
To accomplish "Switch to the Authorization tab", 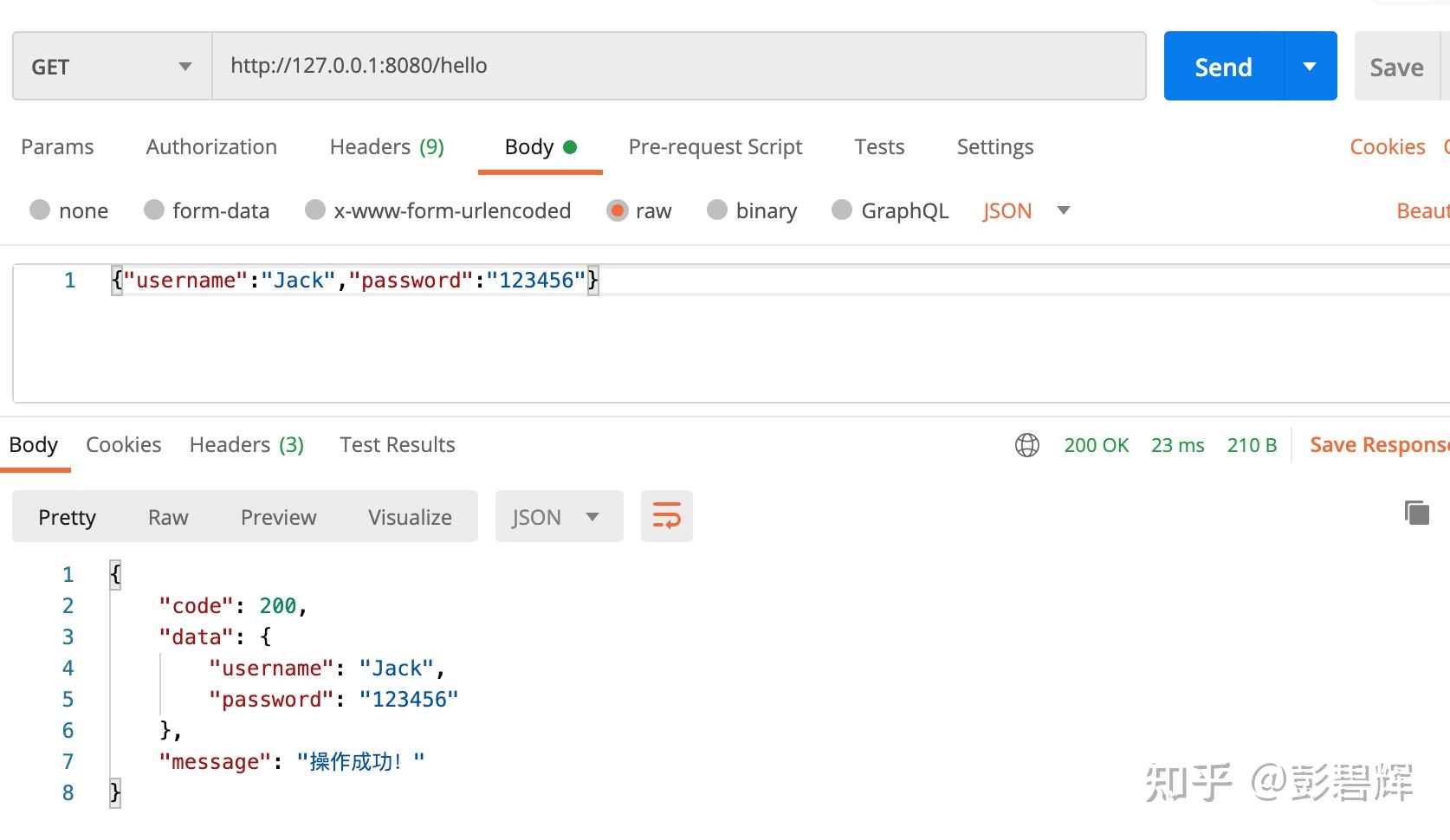I will [210, 146].
